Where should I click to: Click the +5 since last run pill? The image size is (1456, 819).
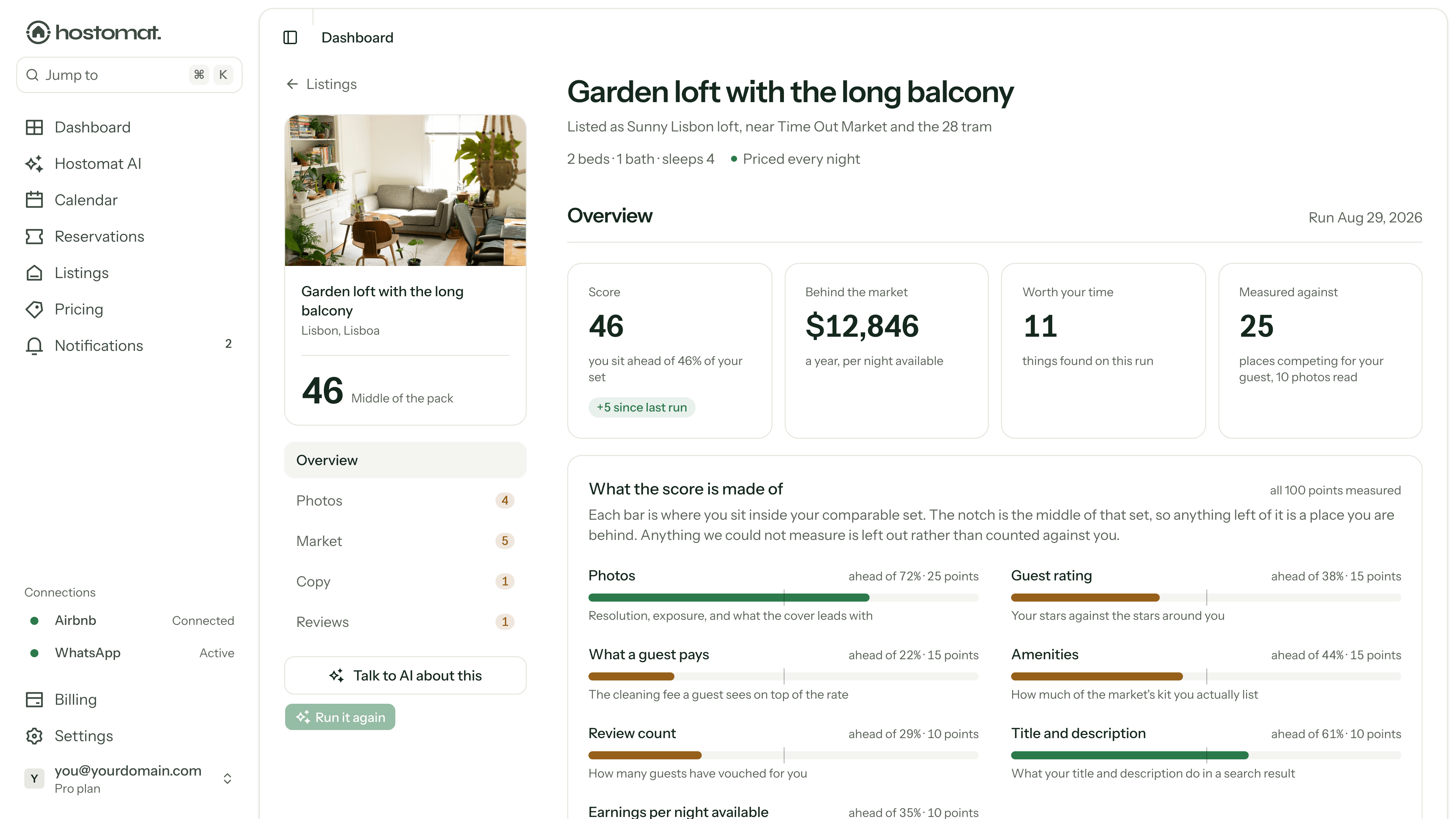pos(641,407)
